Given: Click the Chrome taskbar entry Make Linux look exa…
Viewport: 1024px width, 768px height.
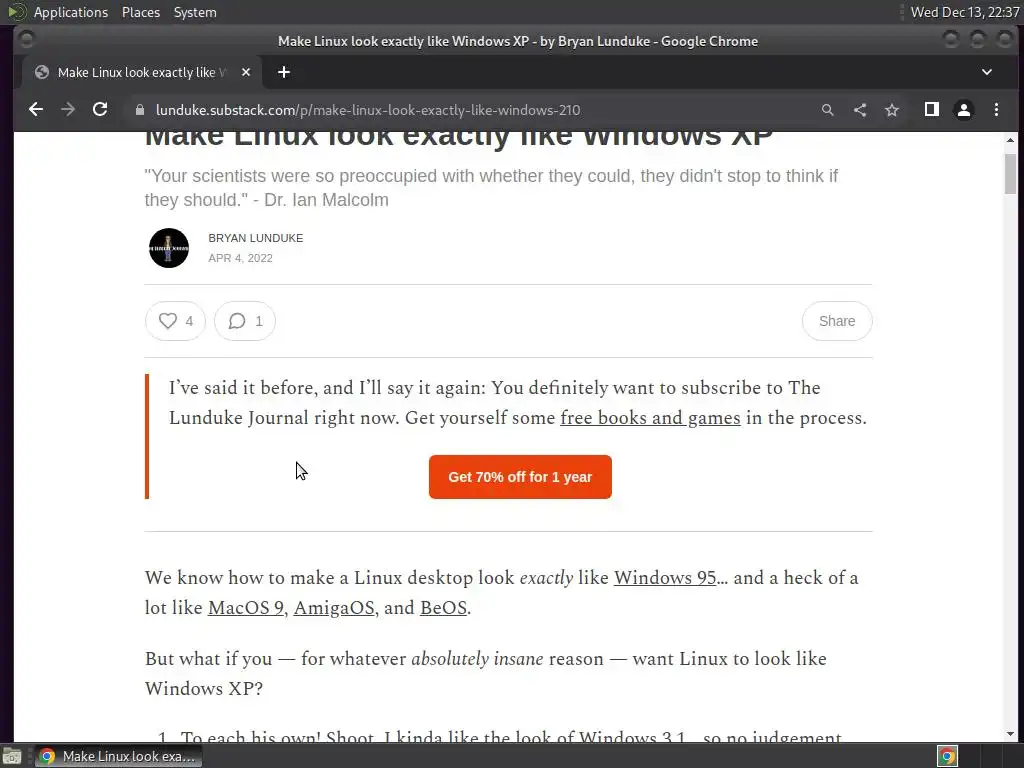Looking at the screenshot, I should 118,756.
